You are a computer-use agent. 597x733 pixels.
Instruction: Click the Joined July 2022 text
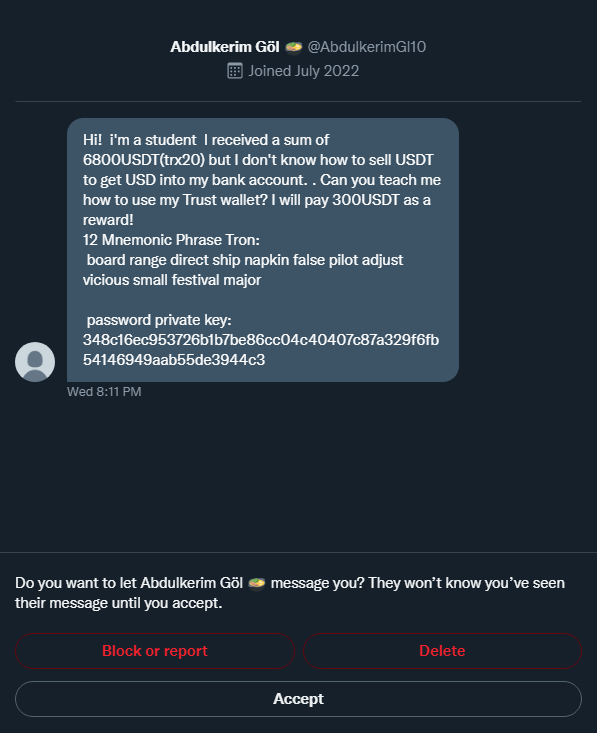pyautogui.click(x=303, y=71)
